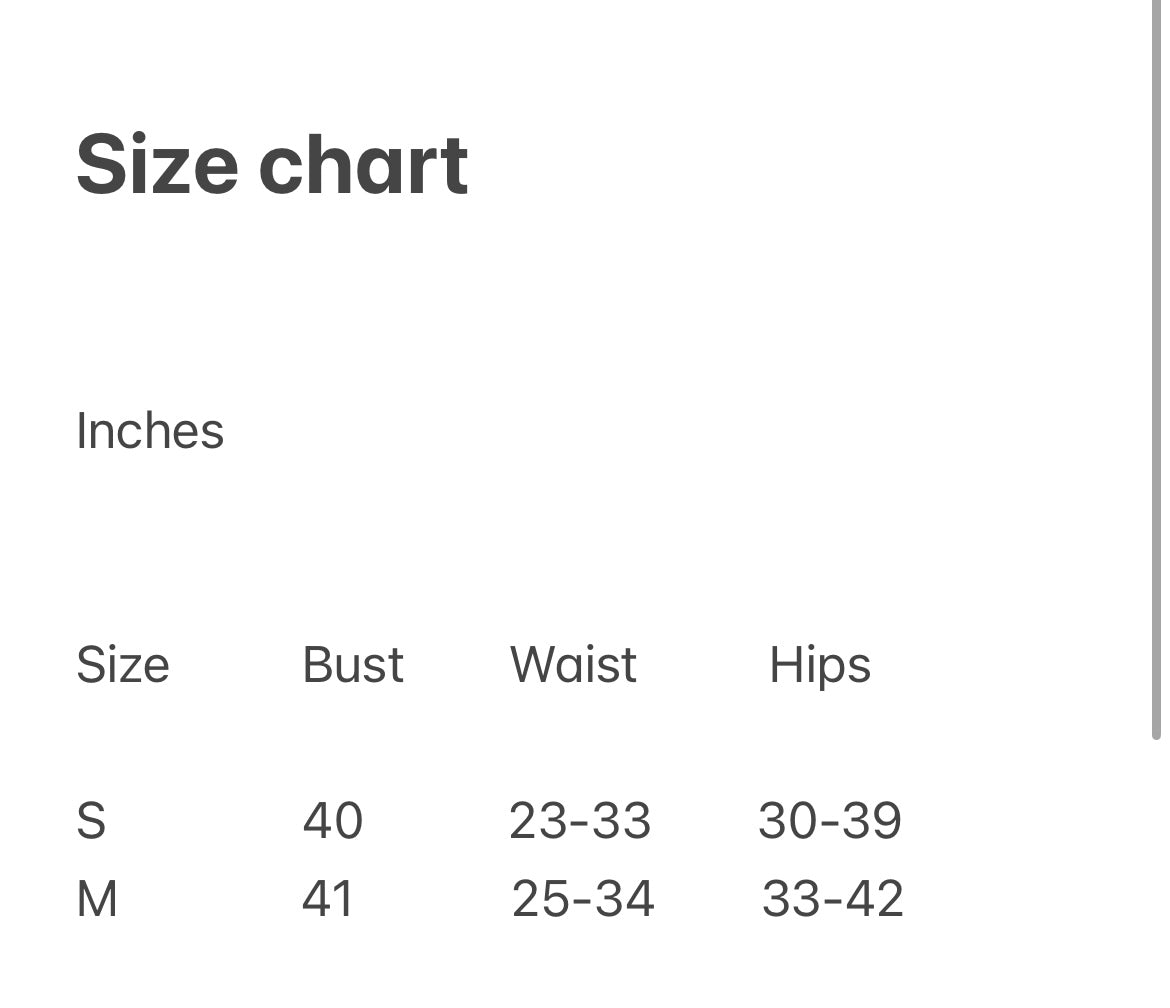Screen dimensions: 1170x1008
Task: Click the Hips column header
Action: tap(820, 666)
